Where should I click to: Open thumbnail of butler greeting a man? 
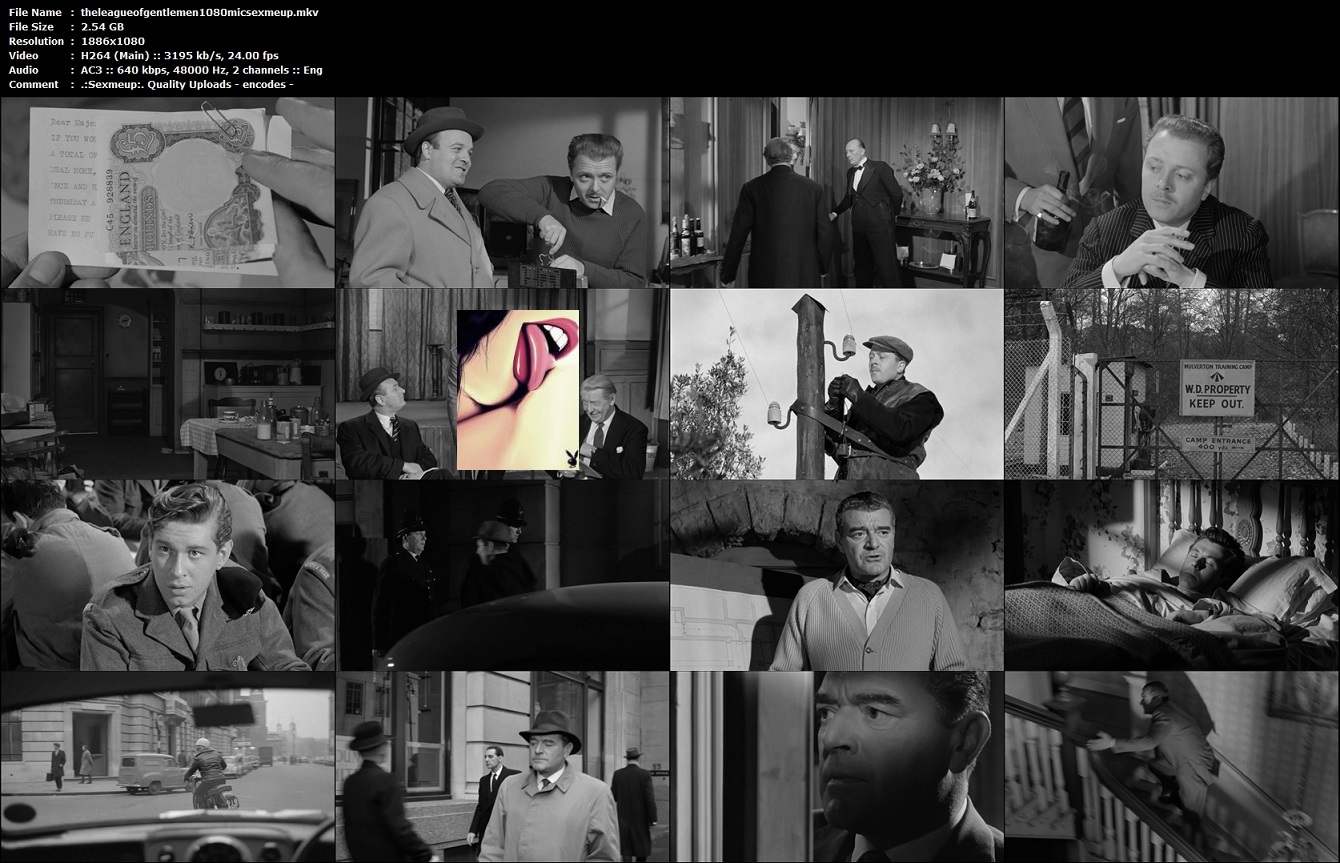[x=837, y=192]
